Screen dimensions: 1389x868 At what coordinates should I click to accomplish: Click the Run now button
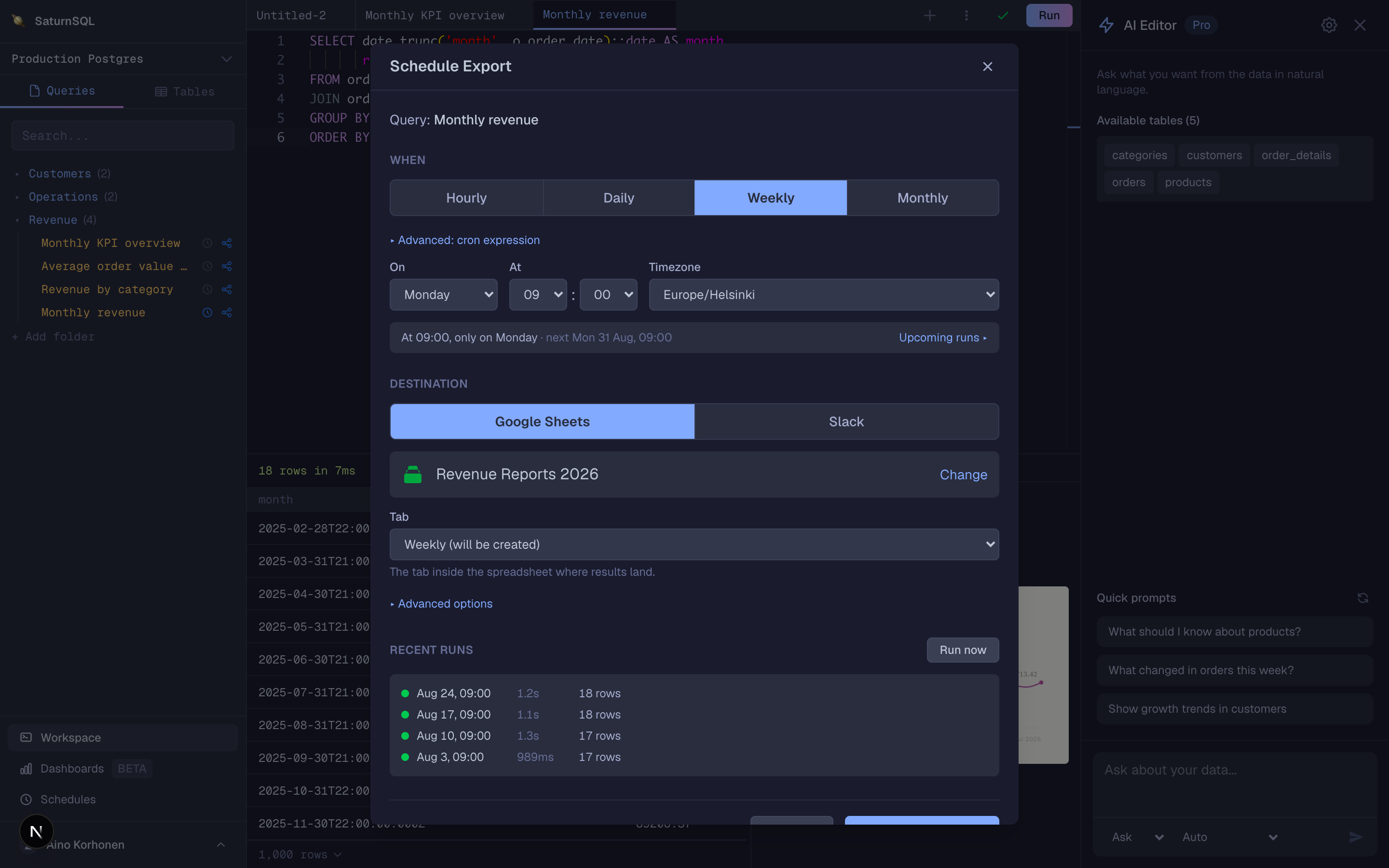(963, 650)
